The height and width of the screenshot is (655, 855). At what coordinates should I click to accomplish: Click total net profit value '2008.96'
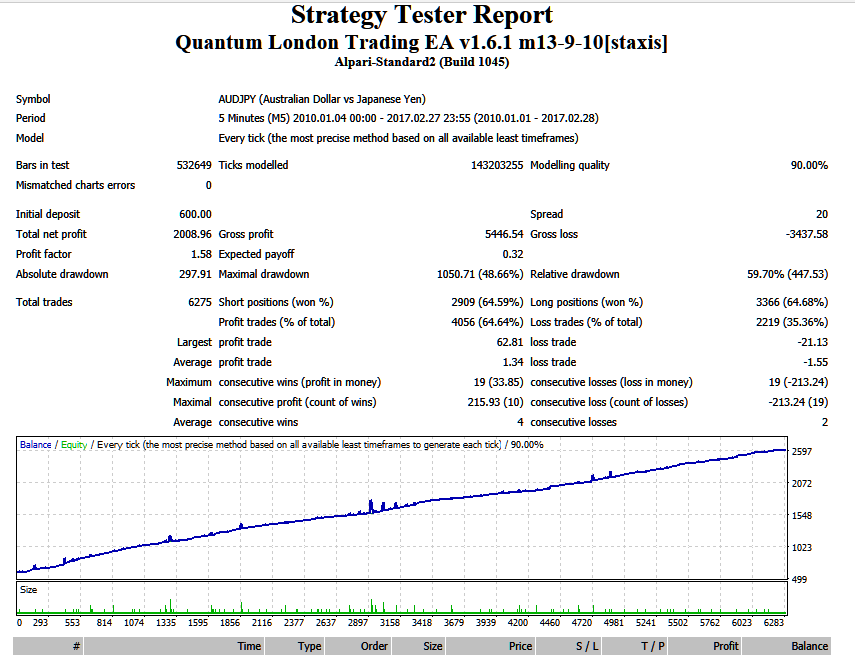[192, 234]
